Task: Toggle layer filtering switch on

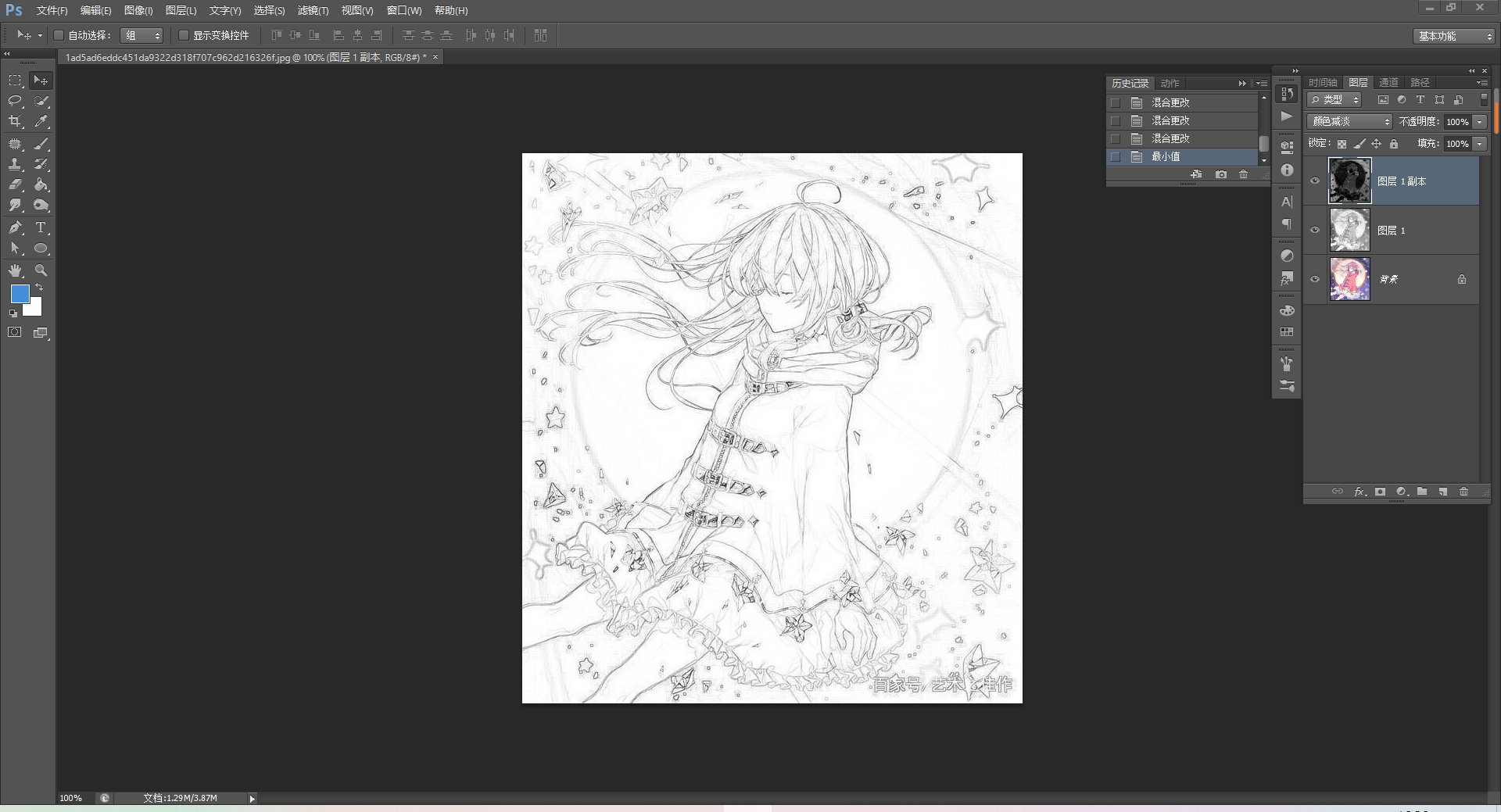Action: pyautogui.click(x=1484, y=100)
